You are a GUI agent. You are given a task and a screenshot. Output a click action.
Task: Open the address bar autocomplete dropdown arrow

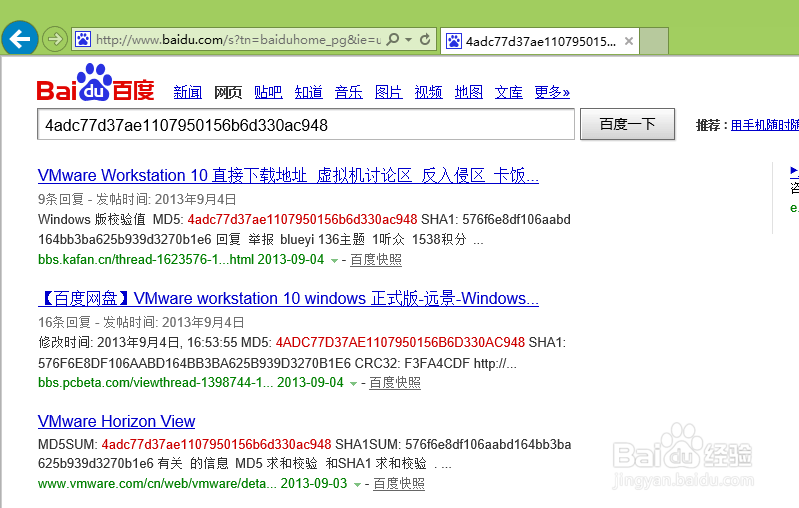point(409,39)
